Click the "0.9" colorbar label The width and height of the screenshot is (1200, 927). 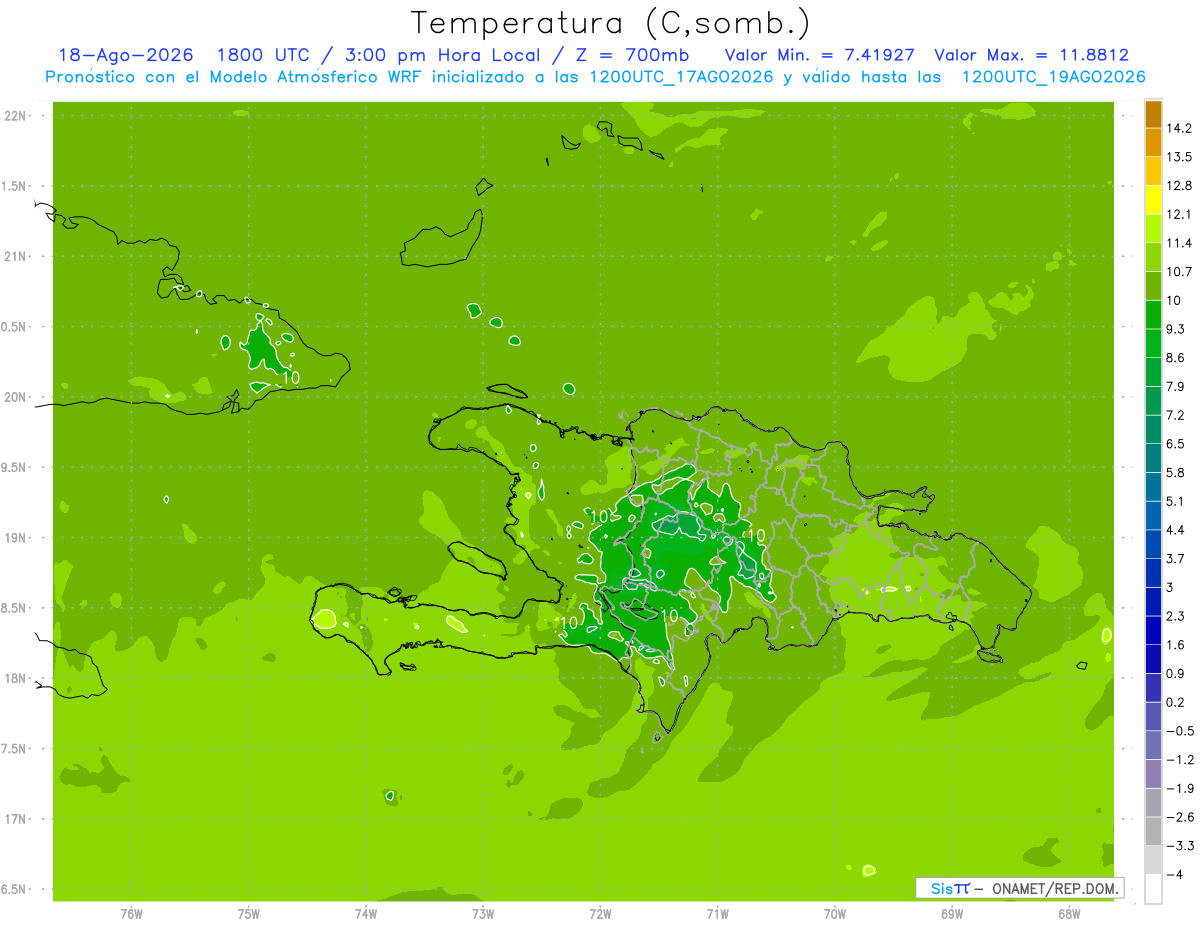pos(1177,674)
